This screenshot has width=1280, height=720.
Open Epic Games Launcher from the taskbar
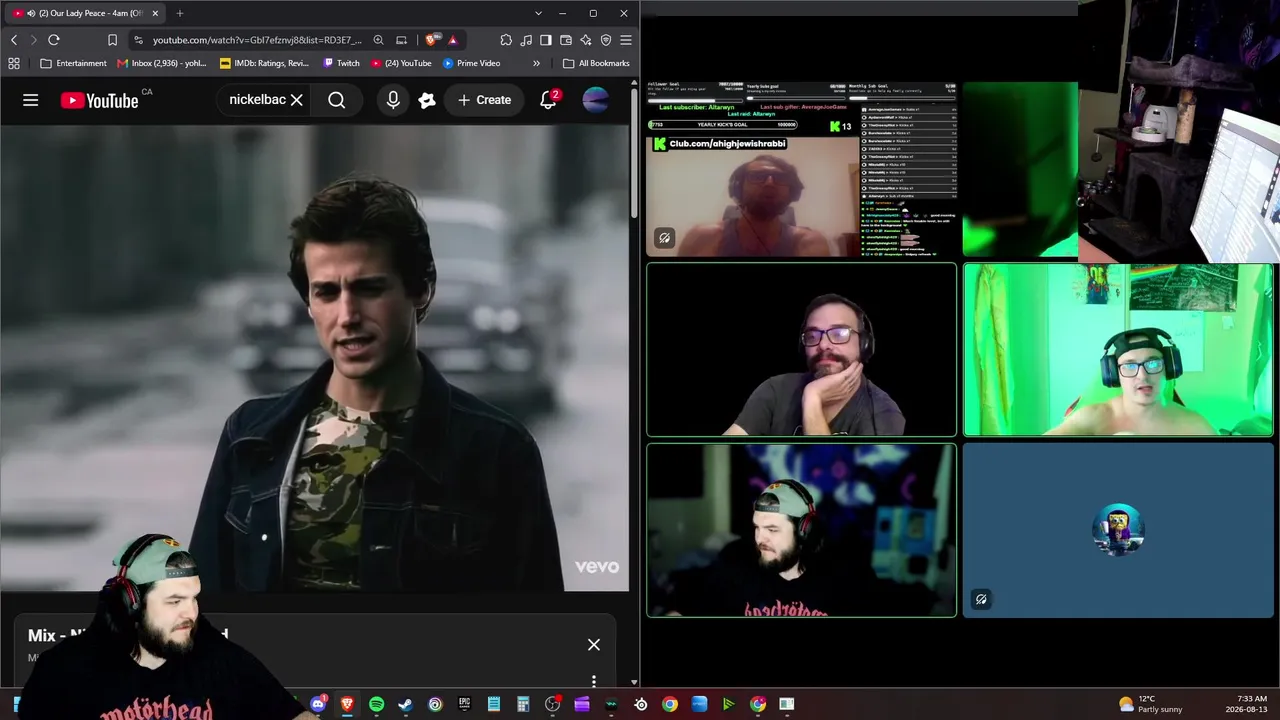464,704
